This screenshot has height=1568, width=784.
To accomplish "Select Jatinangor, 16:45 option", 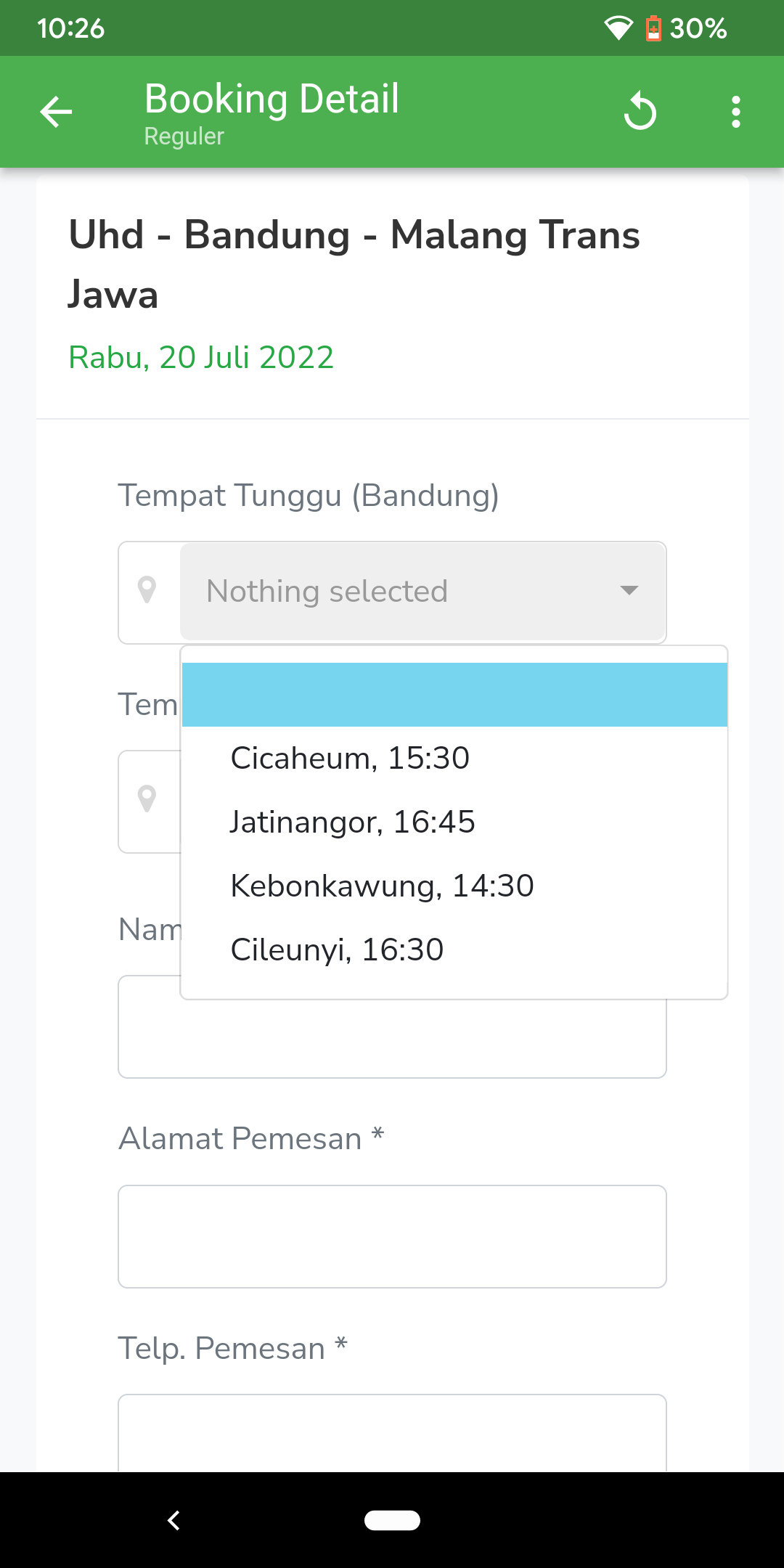I will click(353, 822).
